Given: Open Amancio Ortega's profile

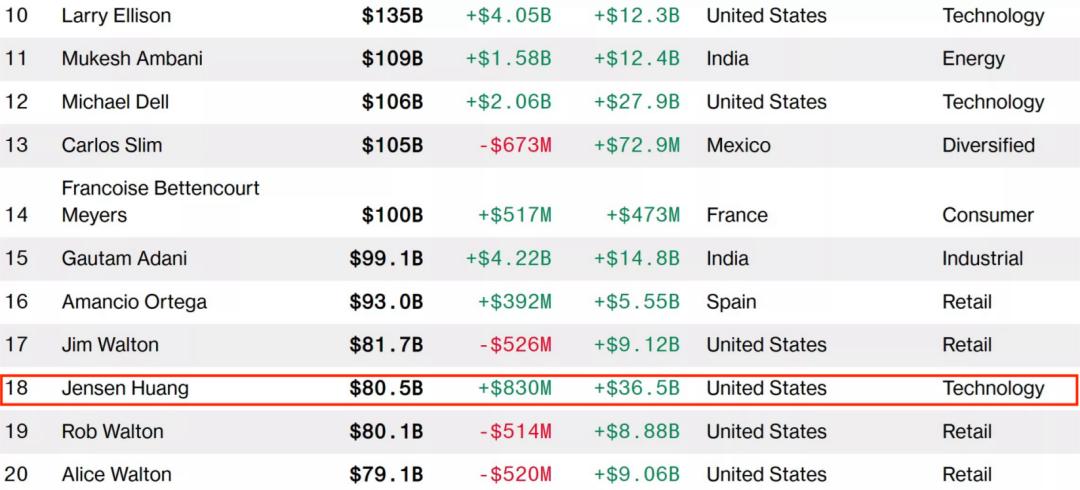Looking at the screenshot, I should [x=134, y=302].
